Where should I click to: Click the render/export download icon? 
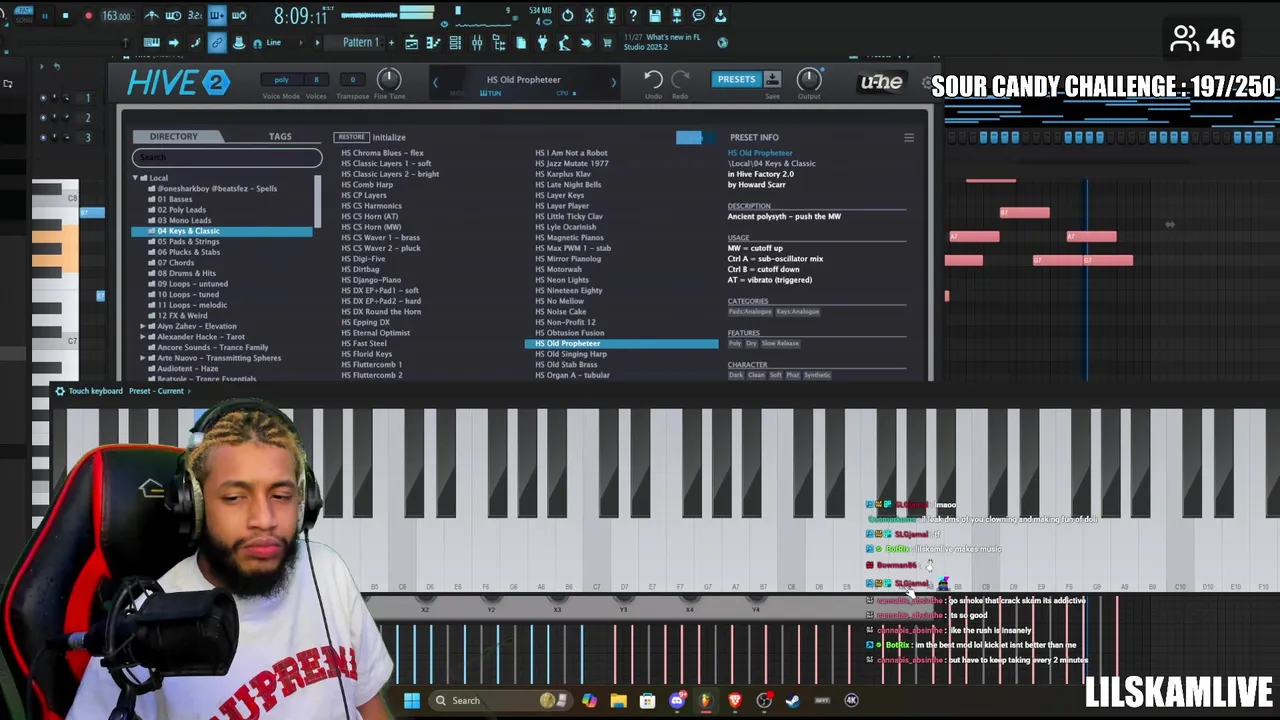click(720, 16)
